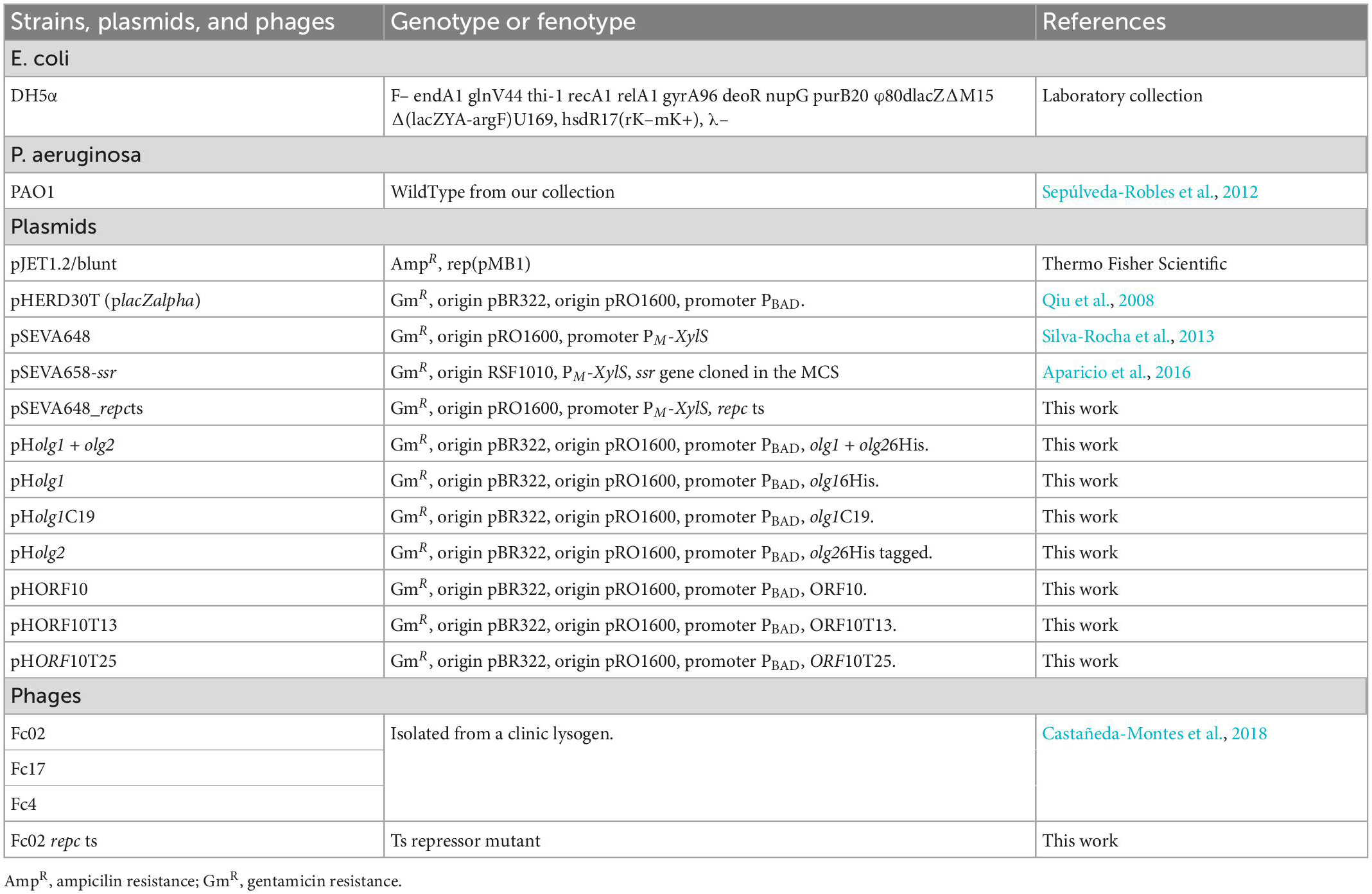Select genotype text mentioning origin RSF1010
The width and height of the screenshot is (1372, 894).
coord(614,372)
